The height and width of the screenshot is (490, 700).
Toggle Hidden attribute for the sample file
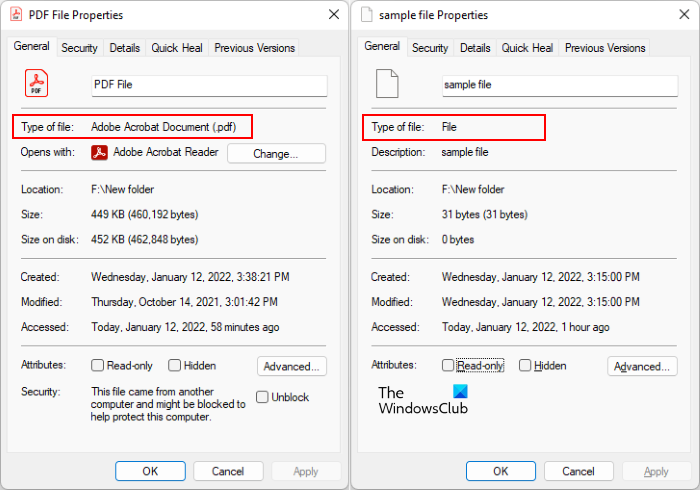click(x=524, y=366)
